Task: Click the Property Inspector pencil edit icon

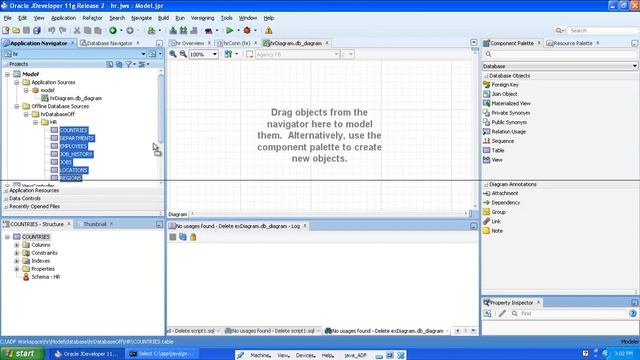Action: (x=502, y=313)
